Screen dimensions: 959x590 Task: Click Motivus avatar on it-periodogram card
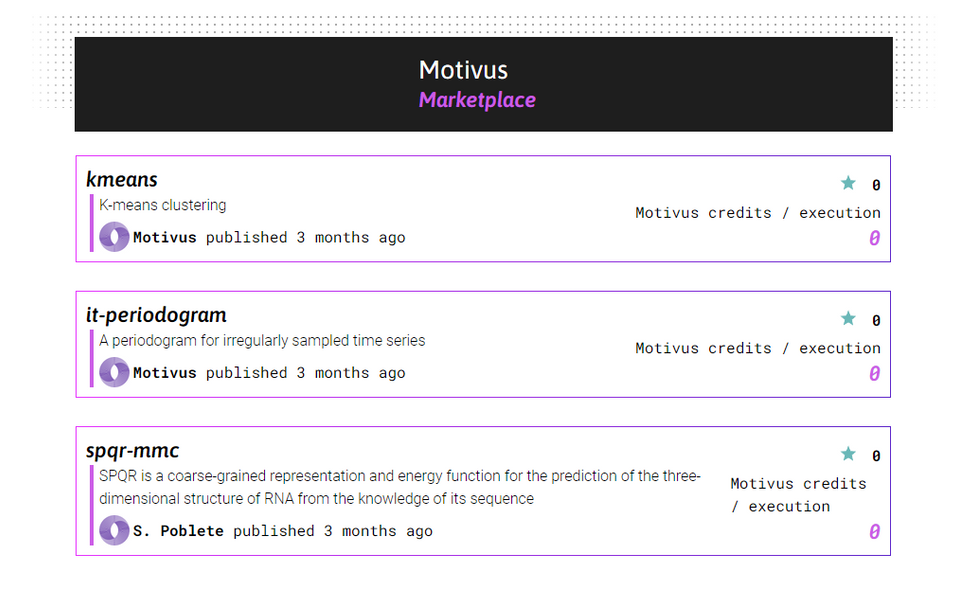point(114,372)
